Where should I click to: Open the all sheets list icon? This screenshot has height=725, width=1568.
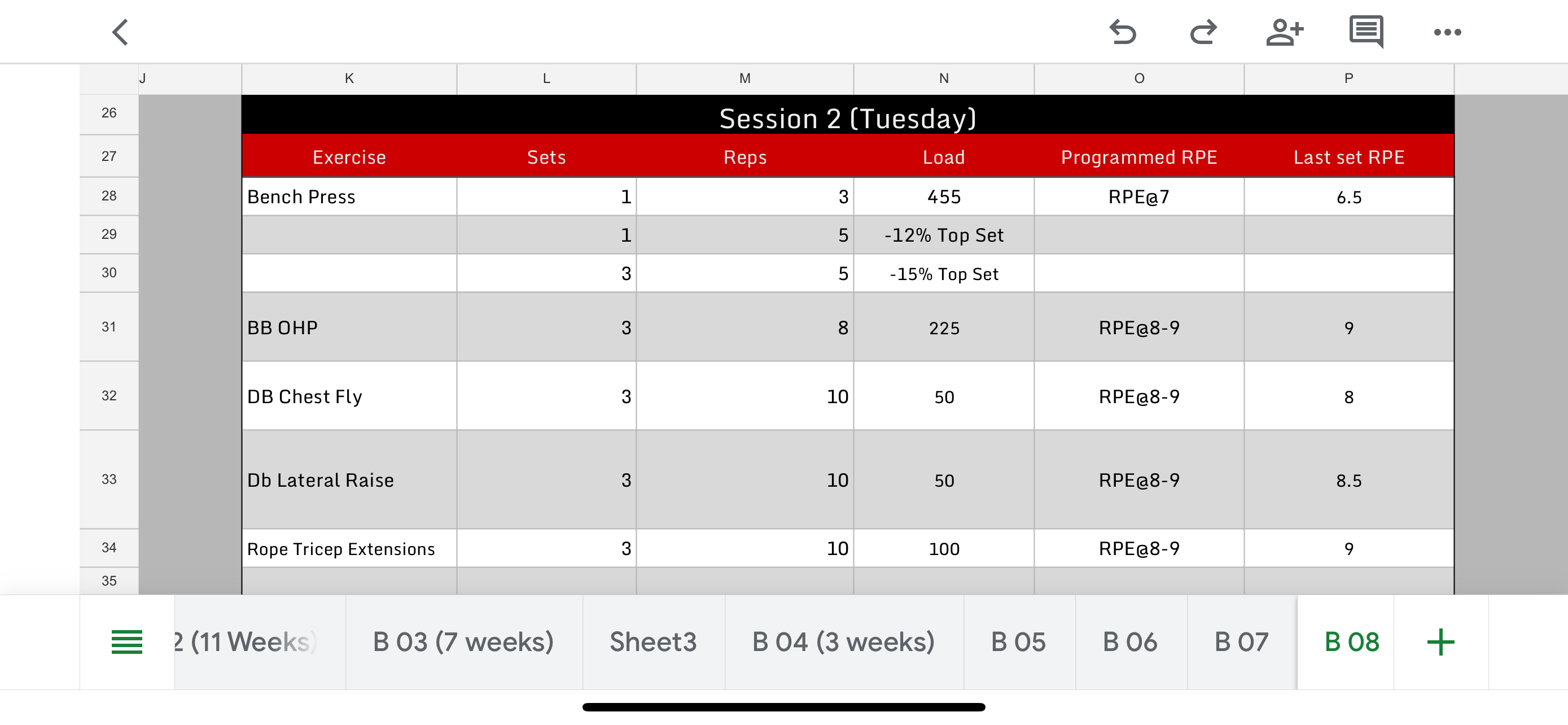tap(126, 642)
